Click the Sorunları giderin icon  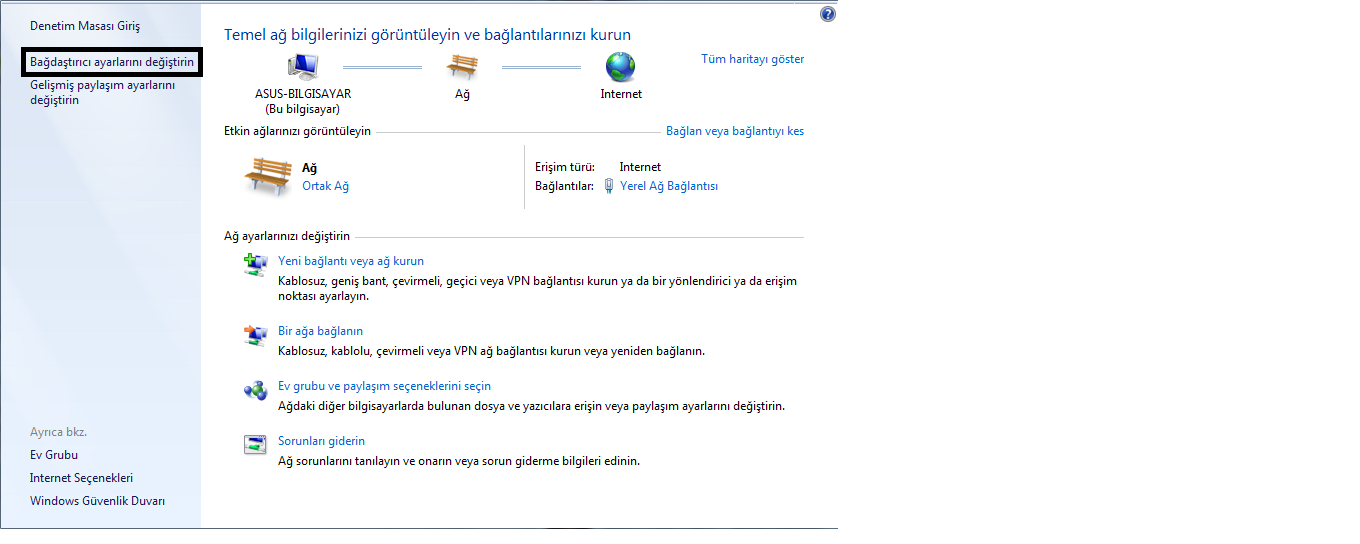click(255, 445)
